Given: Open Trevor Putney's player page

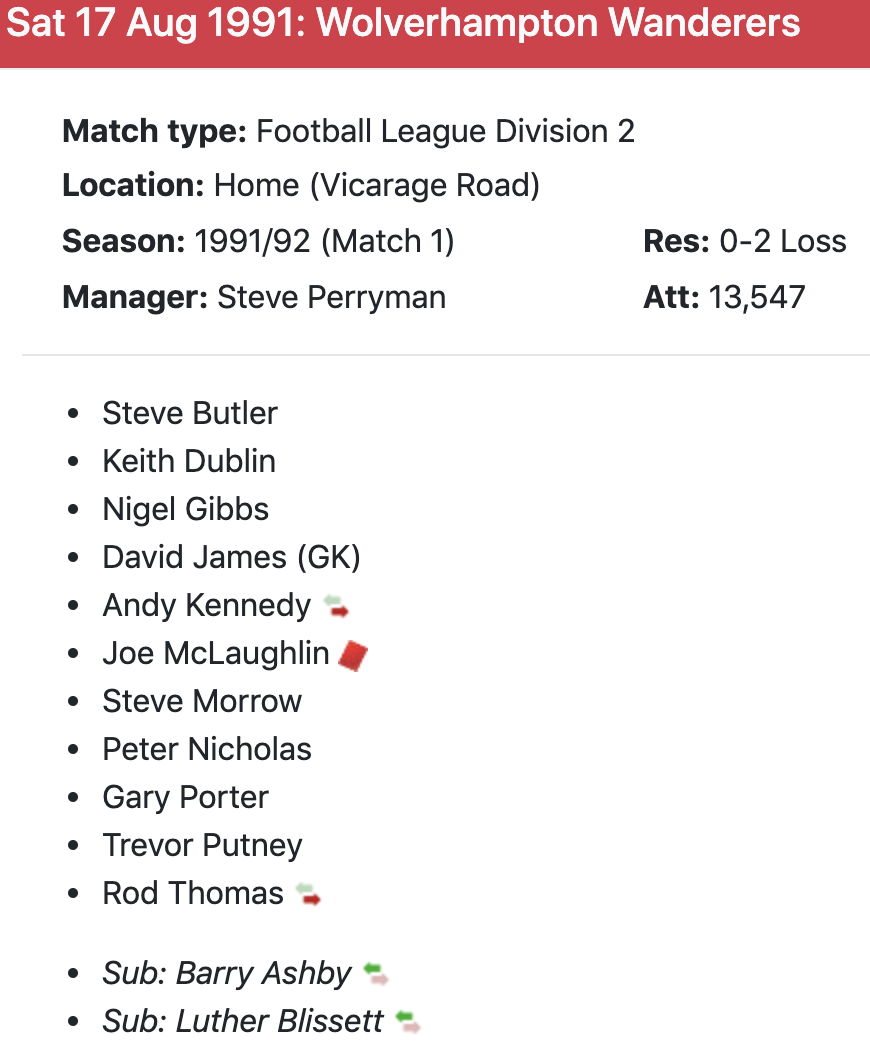Looking at the screenshot, I should 202,845.
